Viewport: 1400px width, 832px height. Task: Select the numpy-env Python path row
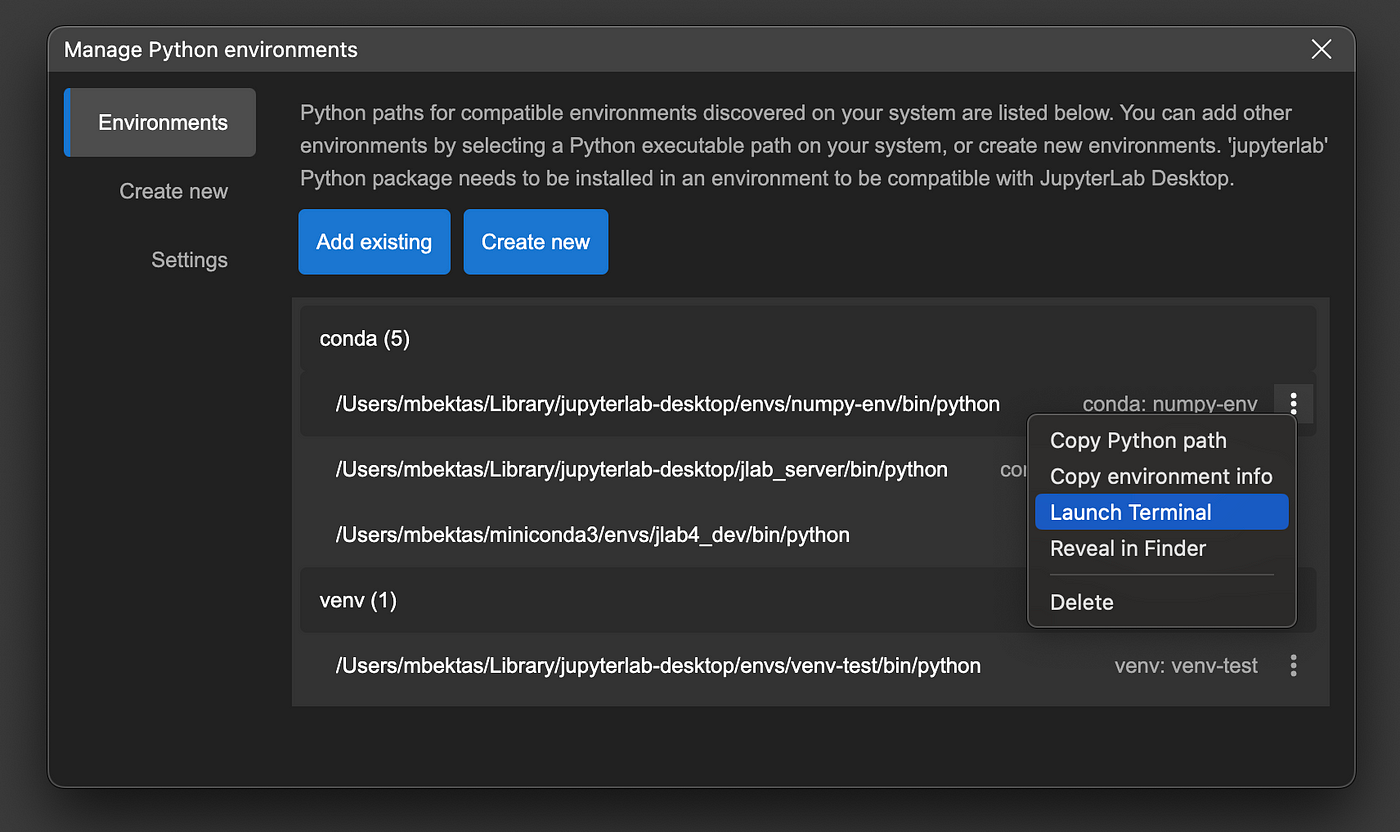[x=808, y=404]
